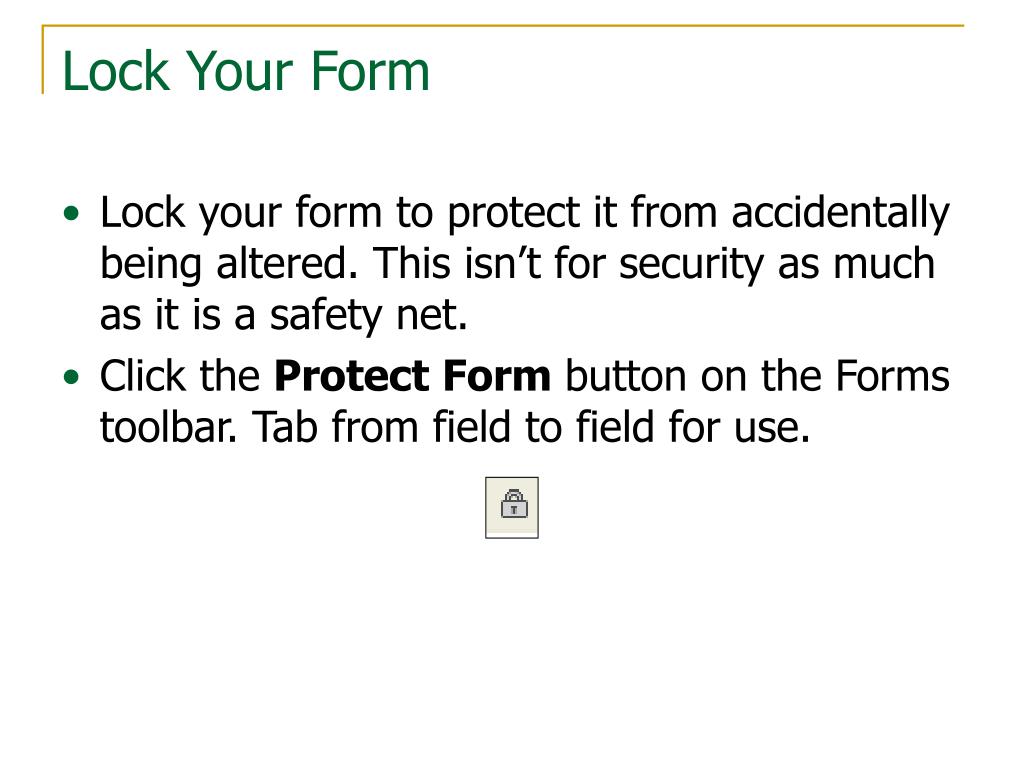Screen dimensions: 1024x768
Task: Click the first green bullet dot
Action: point(71,214)
